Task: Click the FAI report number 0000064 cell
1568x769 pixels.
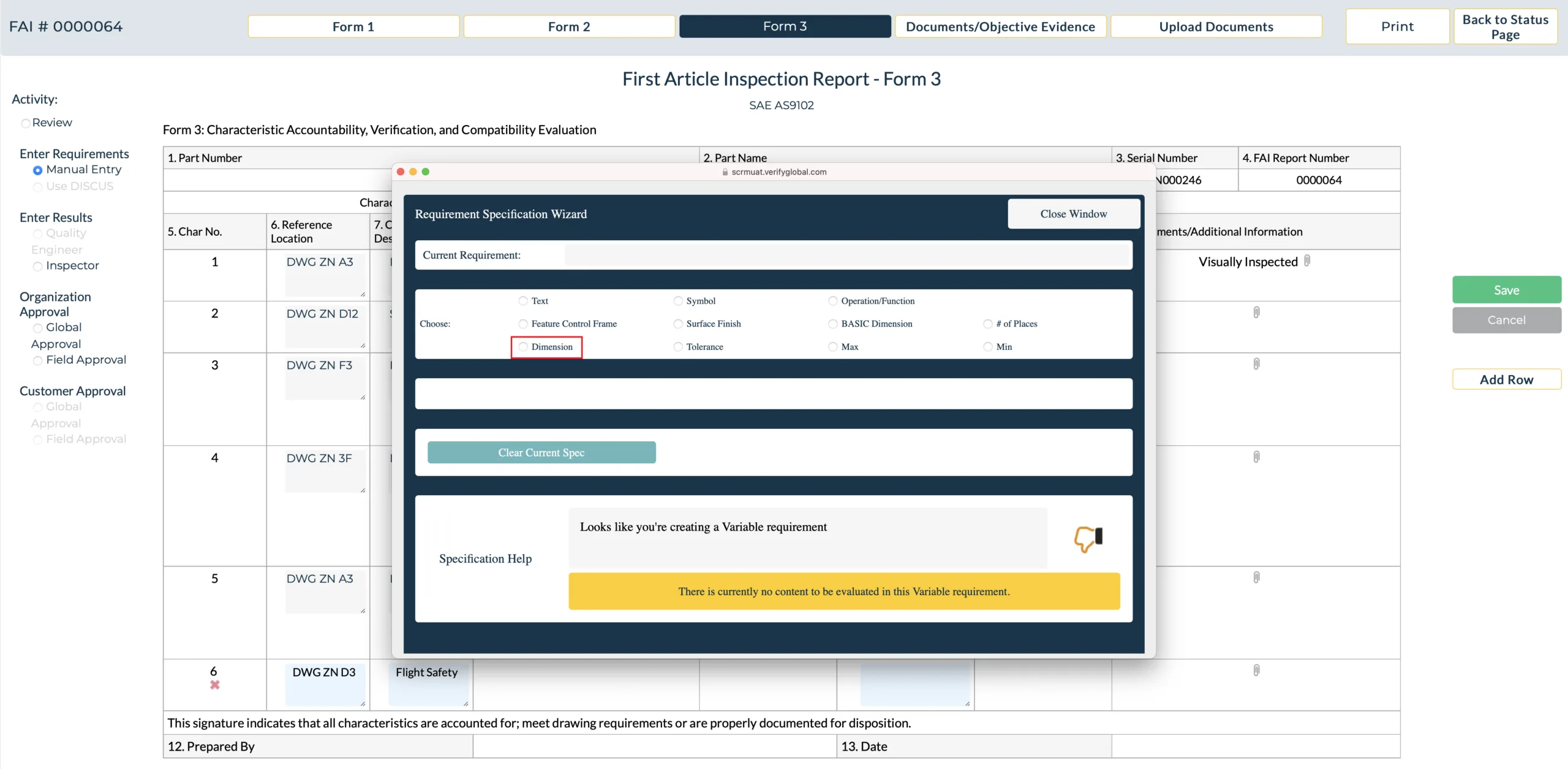Action: (x=1319, y=180)
